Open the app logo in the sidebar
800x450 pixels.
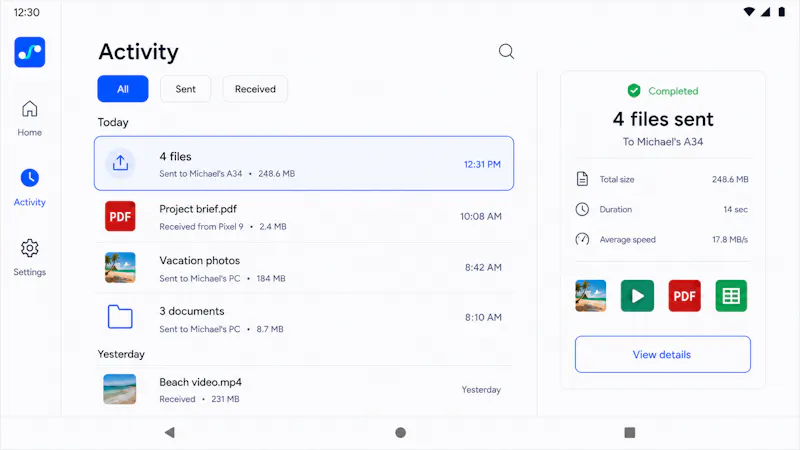[30, 52]
